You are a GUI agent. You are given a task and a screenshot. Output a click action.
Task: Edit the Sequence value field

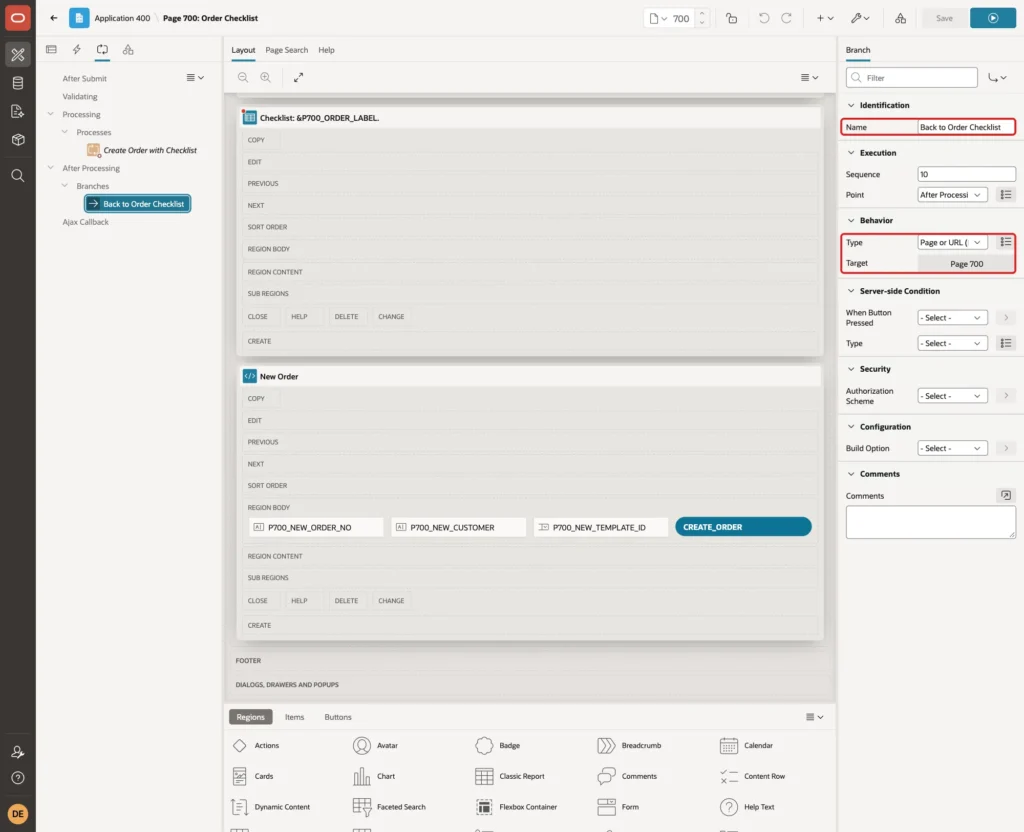coord(966,174)
